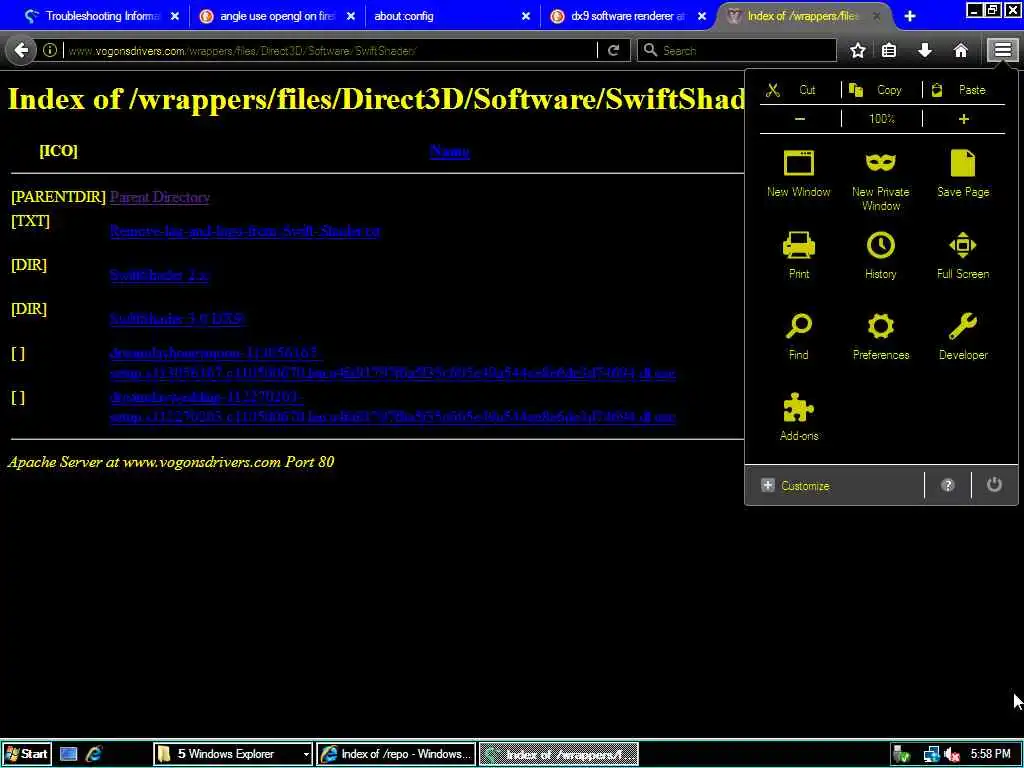
Task: Open Parent Directory link
Action: point(160,197)
